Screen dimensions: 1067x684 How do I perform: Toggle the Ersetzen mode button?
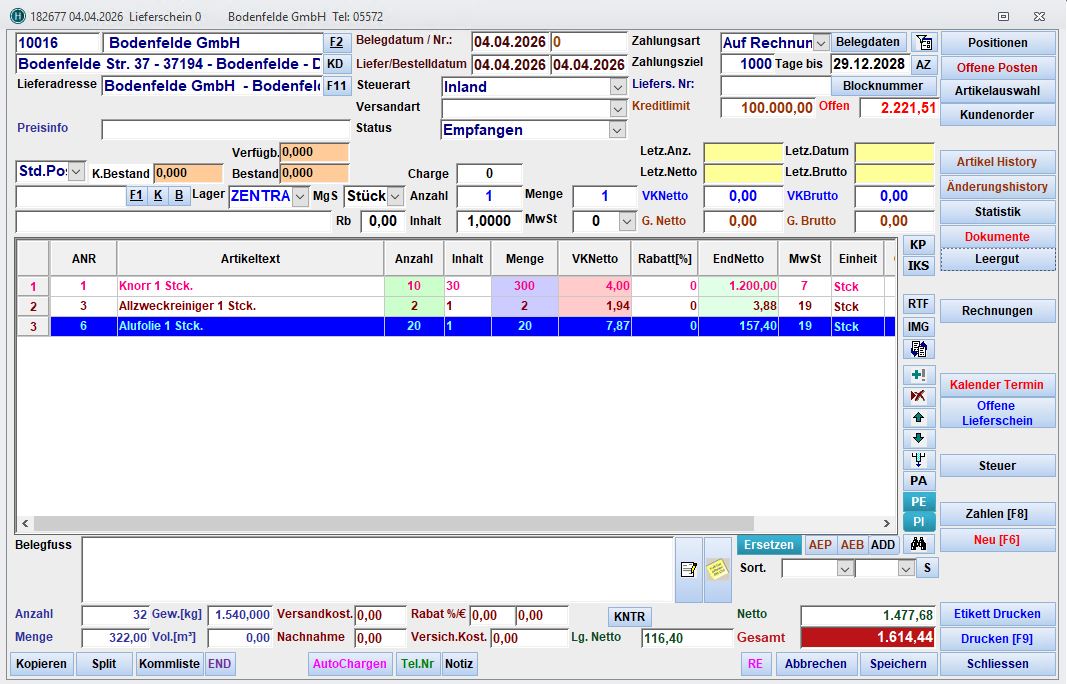[x=769, y=544]
